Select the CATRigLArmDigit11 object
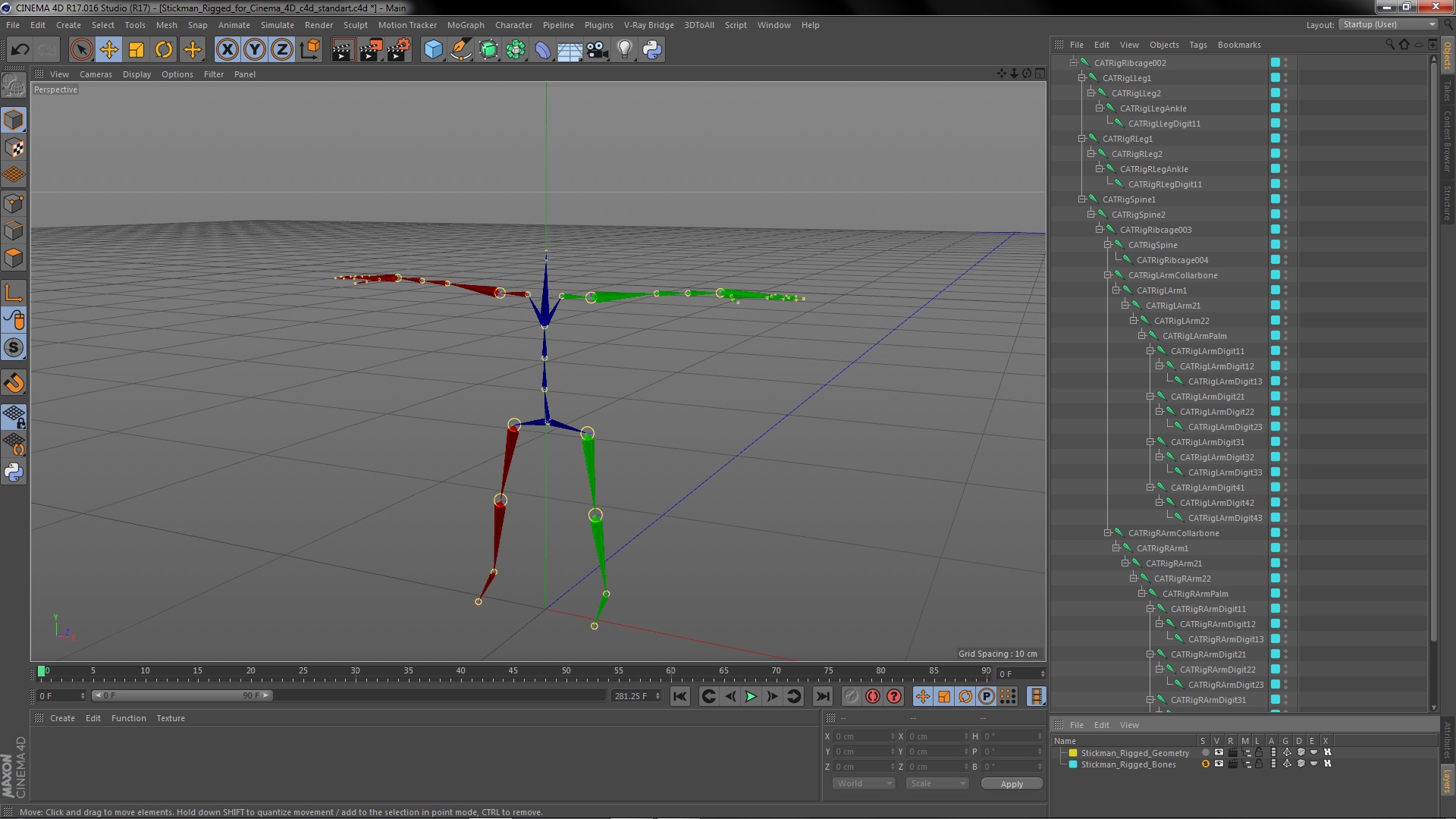This screenshot has width=1456, height=819. [1207, 351]
